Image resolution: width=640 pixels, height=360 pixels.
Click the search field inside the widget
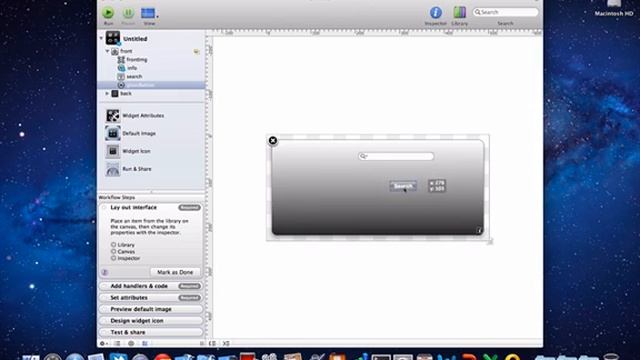[x=396, y=156]
